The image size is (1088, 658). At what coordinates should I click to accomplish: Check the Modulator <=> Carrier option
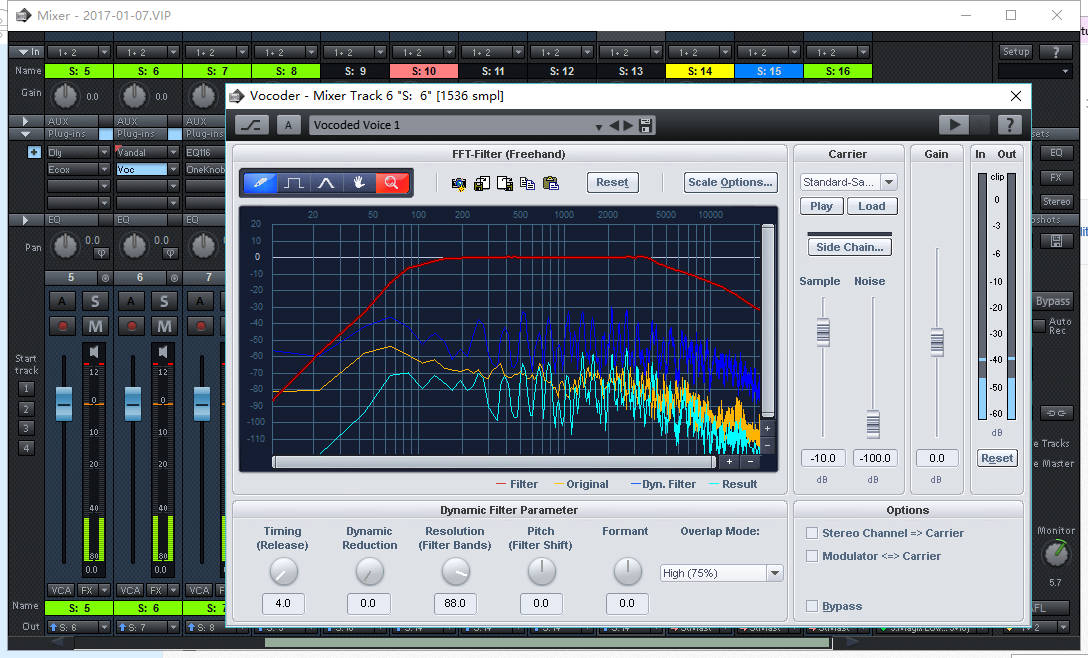(813, 556)
